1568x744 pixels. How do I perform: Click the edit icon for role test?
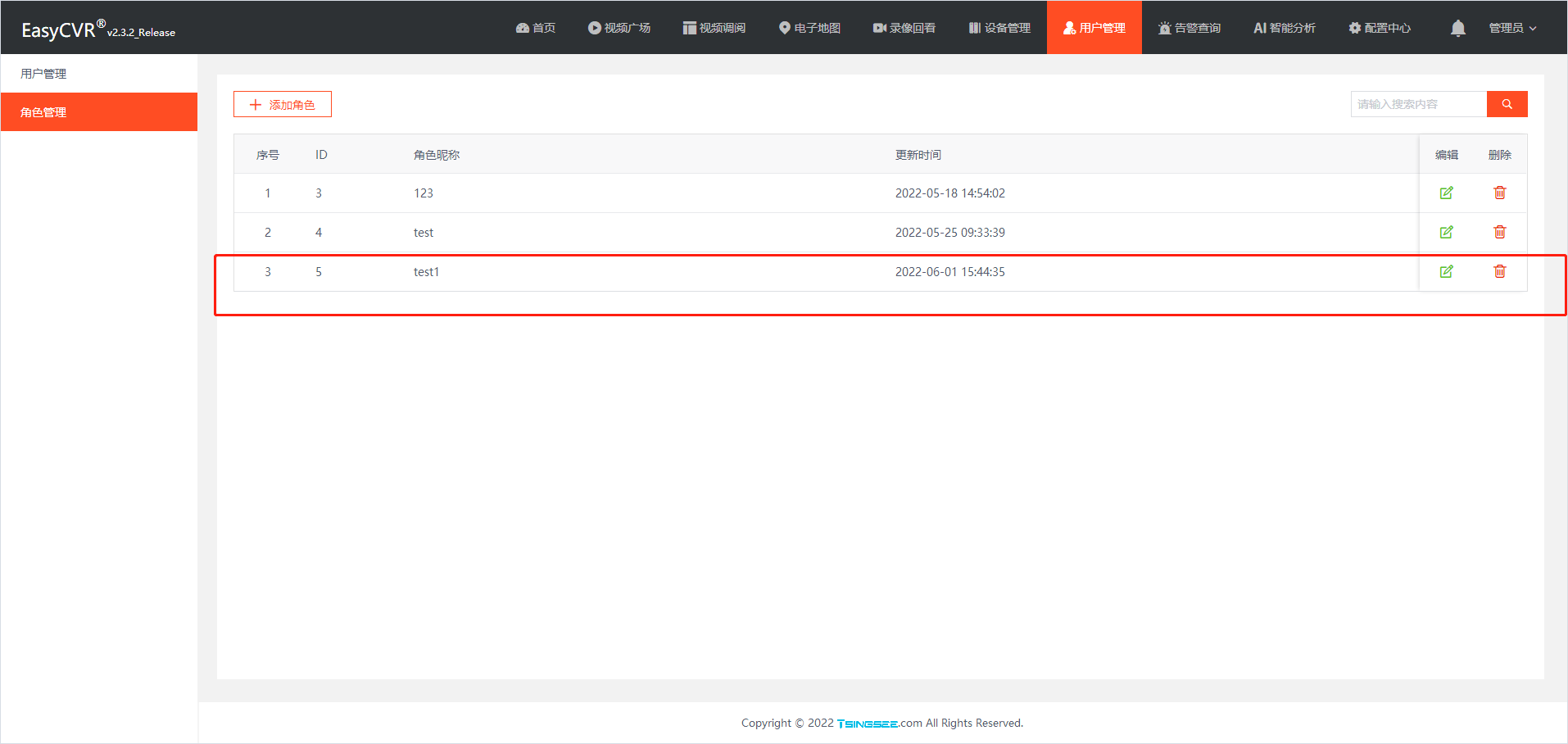1446,232
